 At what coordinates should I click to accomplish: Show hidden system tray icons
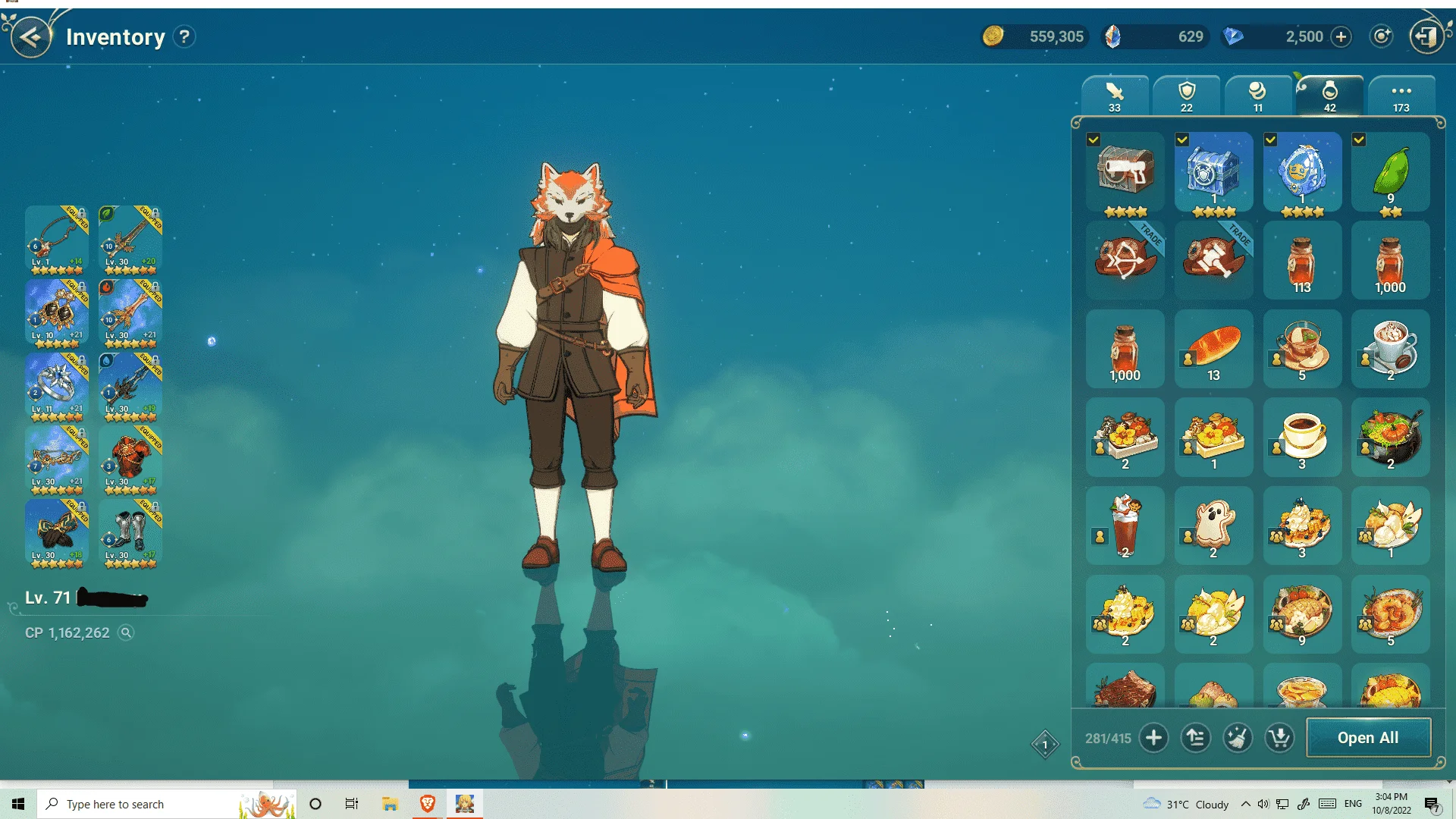tap(1245, 804)
